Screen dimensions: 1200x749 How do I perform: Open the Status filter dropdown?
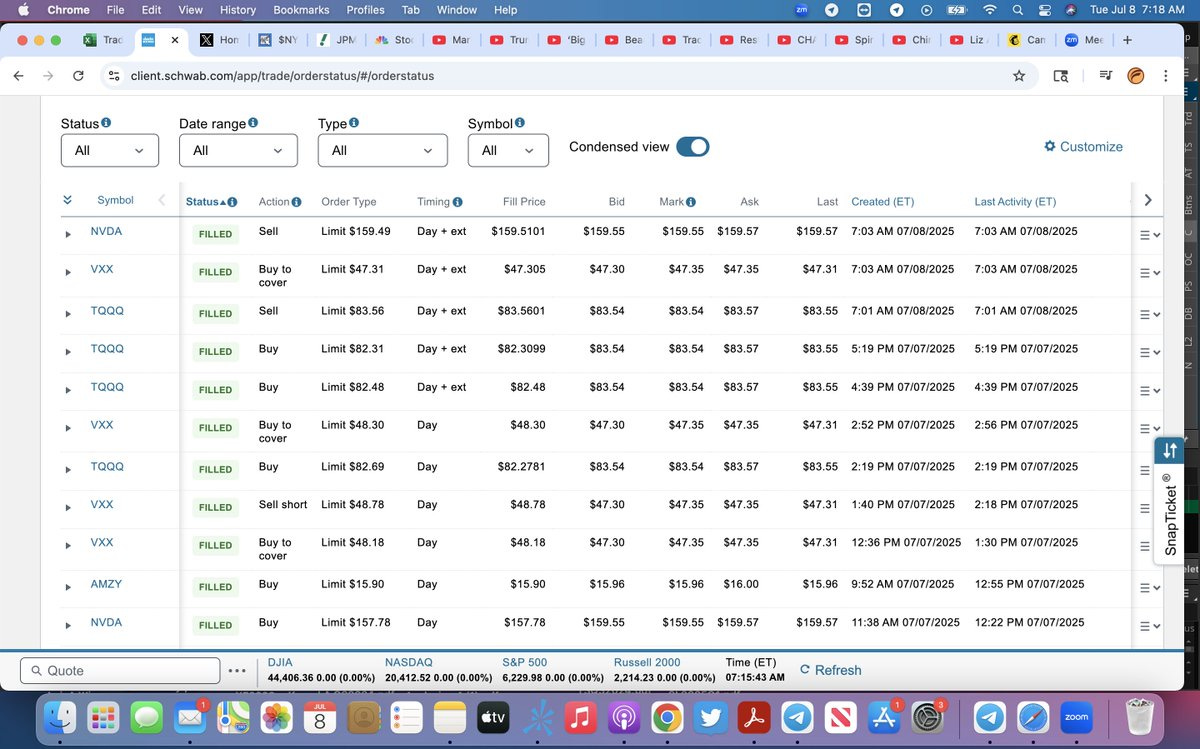pyautogui.click(x=109, y=150)
